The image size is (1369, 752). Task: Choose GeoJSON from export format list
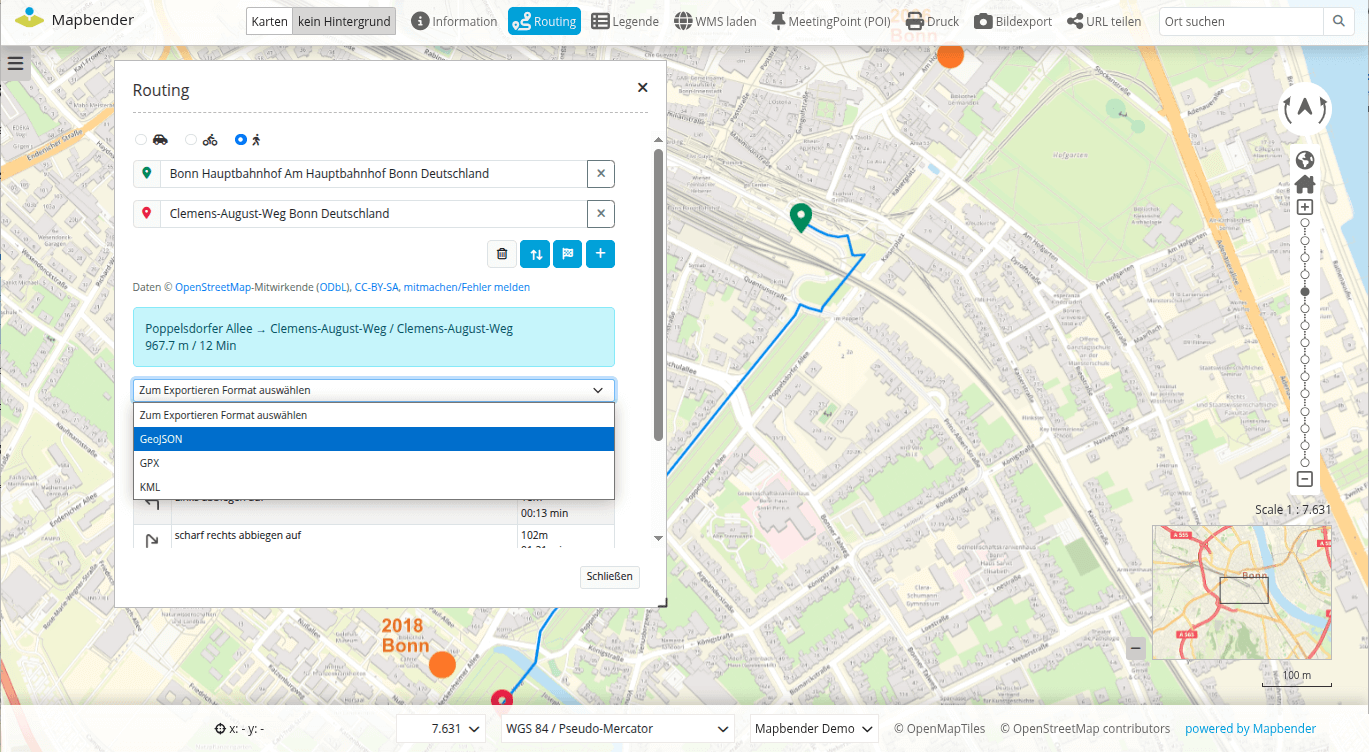click(373, 439)
